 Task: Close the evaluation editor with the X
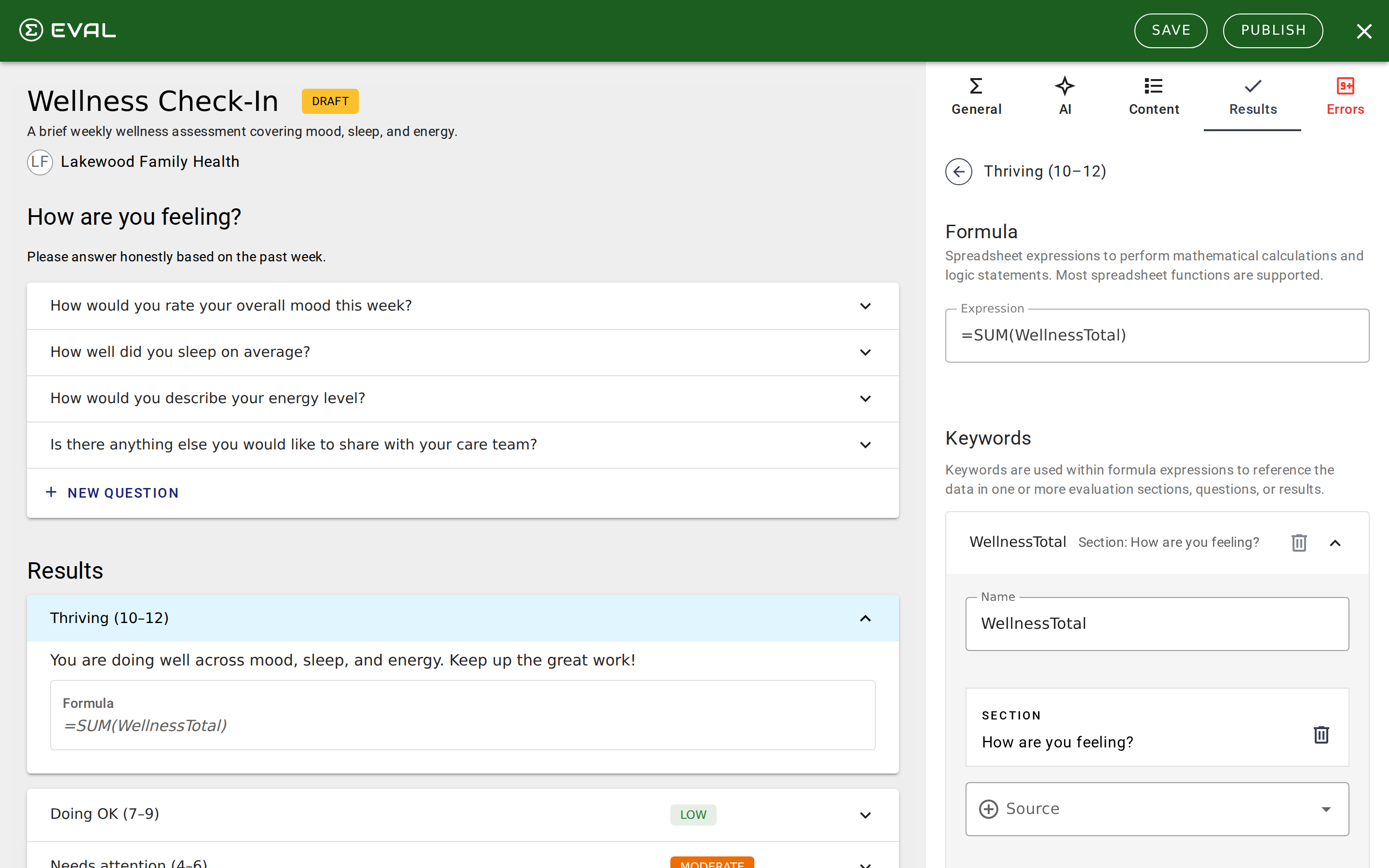pyautogui.click(x=1364, y=31)
